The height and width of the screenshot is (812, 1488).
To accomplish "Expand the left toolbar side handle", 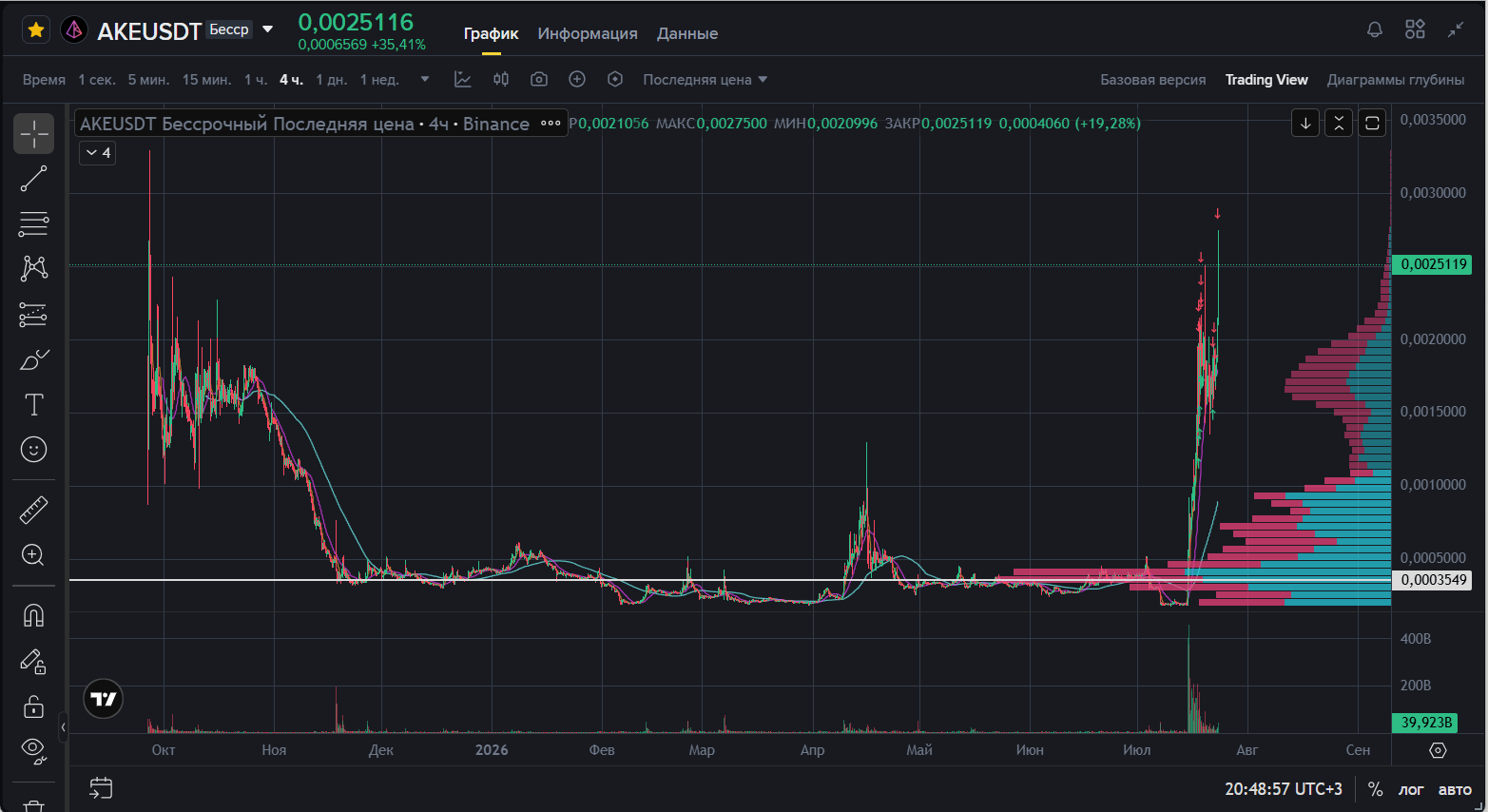I will click(x=63, y=727).
